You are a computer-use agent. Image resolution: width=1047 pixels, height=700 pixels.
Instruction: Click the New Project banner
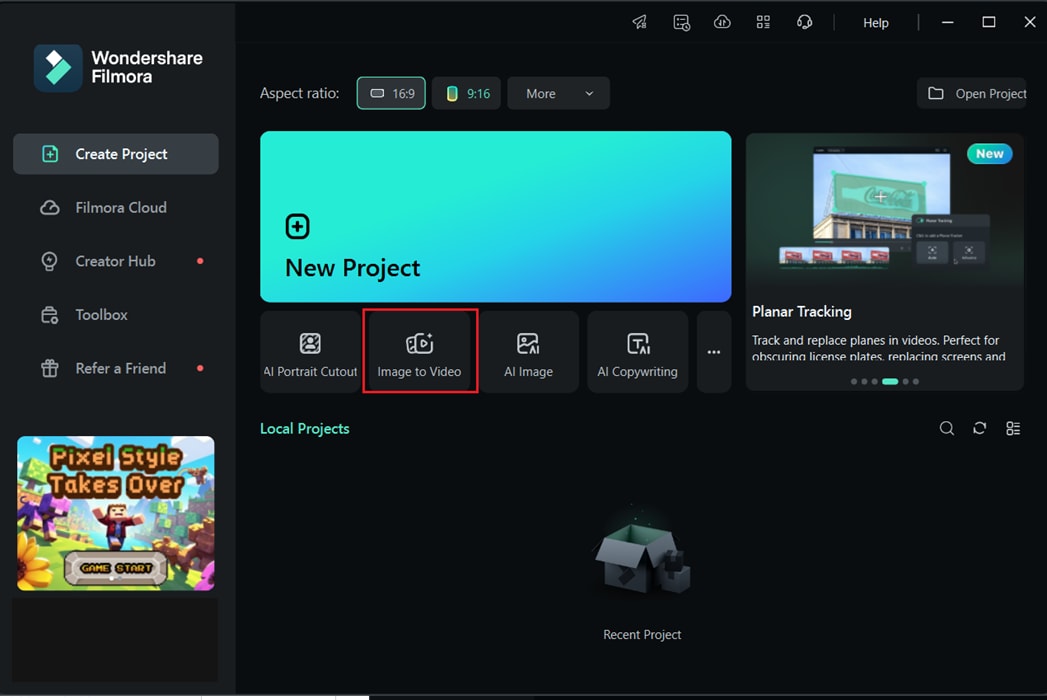click(x=495, y=216)
